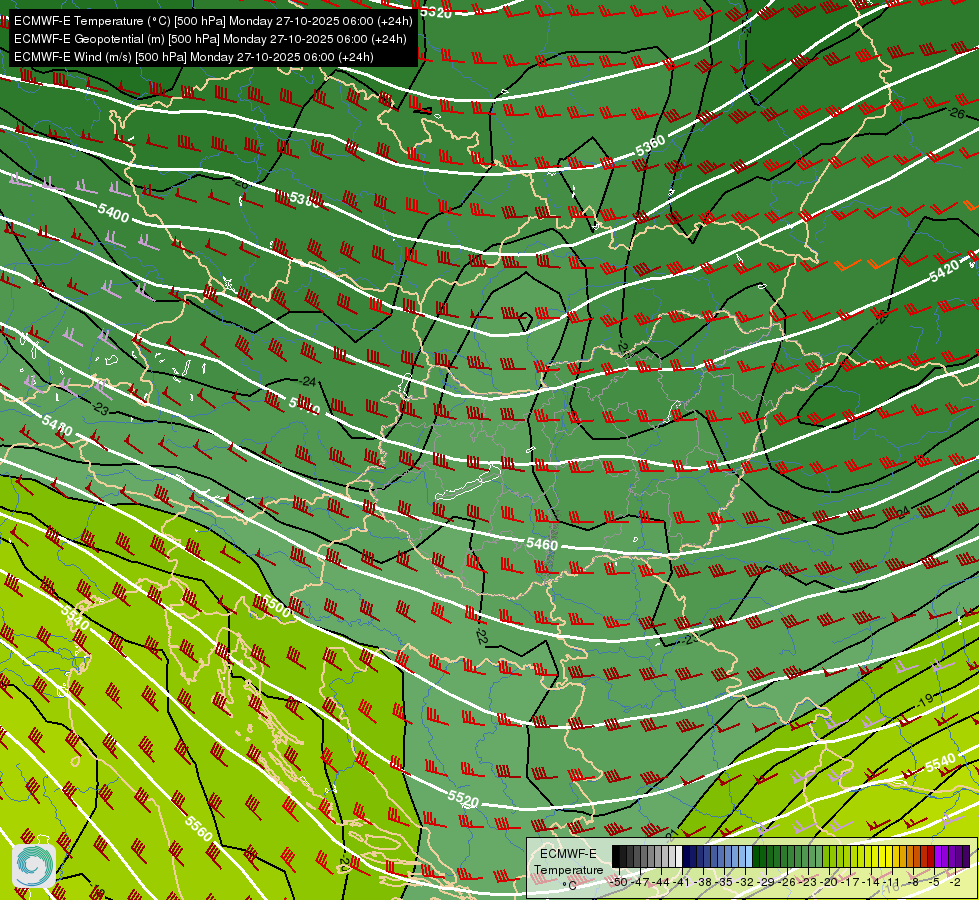The image size is (979, 900).
Task: Click the 5480 geopotential contour label
Action: (x=57, y=426)
